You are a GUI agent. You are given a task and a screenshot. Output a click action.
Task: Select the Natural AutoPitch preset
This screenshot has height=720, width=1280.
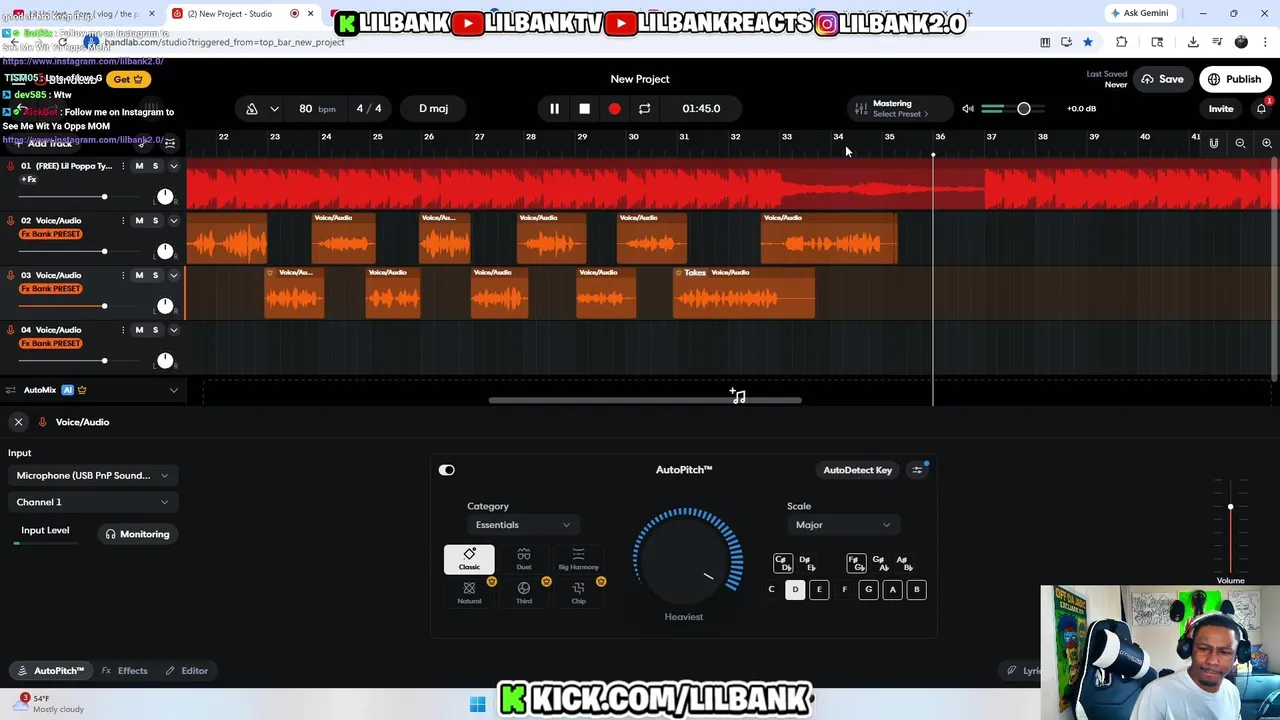tap(469, 593)
